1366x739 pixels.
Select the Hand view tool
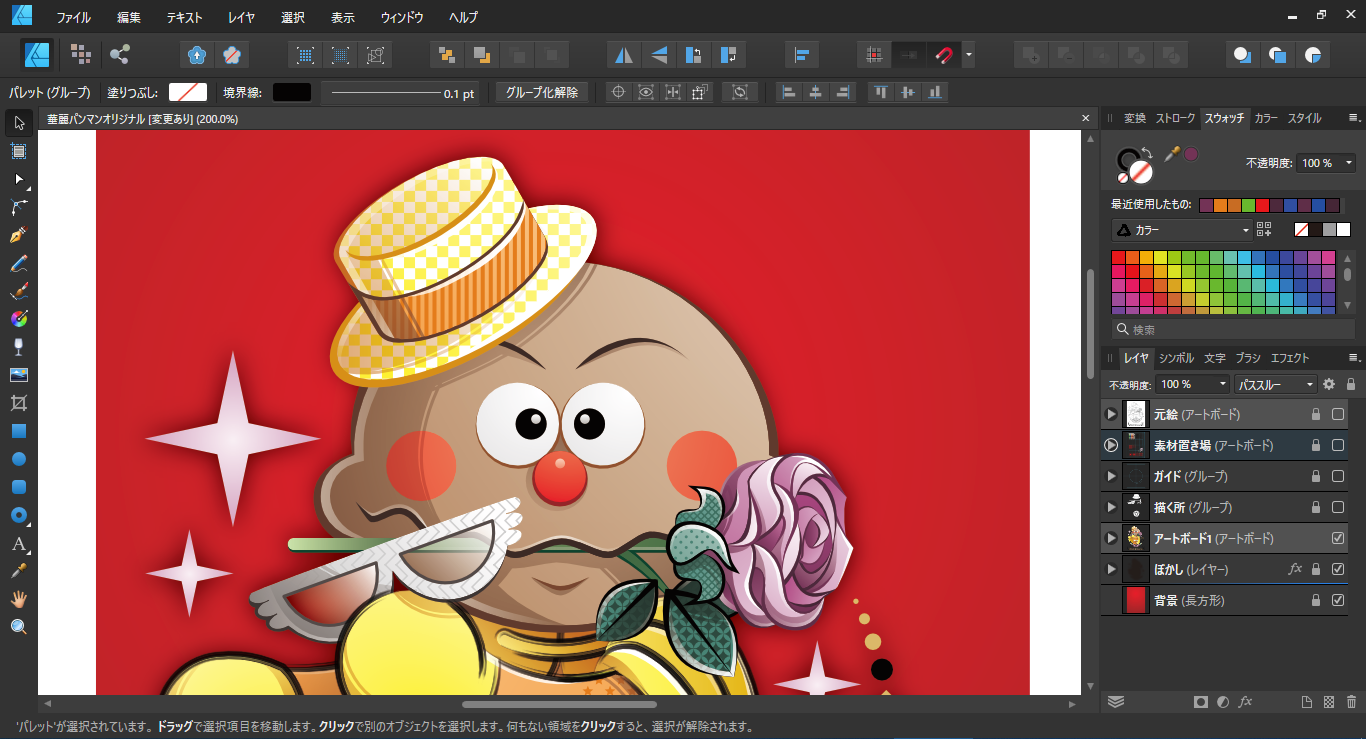pos(18,599)
